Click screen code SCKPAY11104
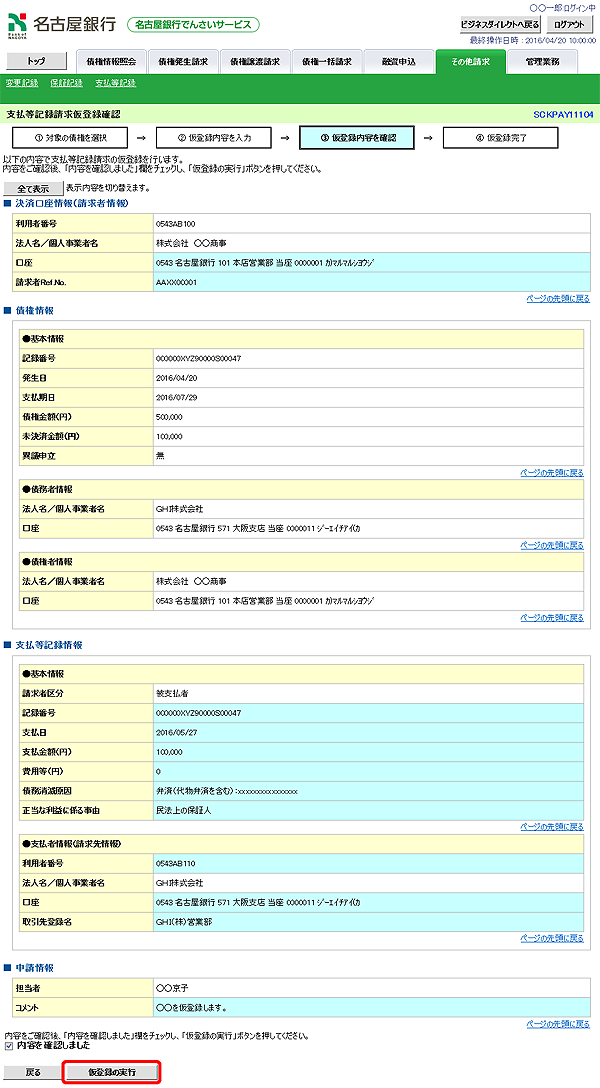Image resolution: width=600 pixels, height=1088 pixels. point(563,114)
